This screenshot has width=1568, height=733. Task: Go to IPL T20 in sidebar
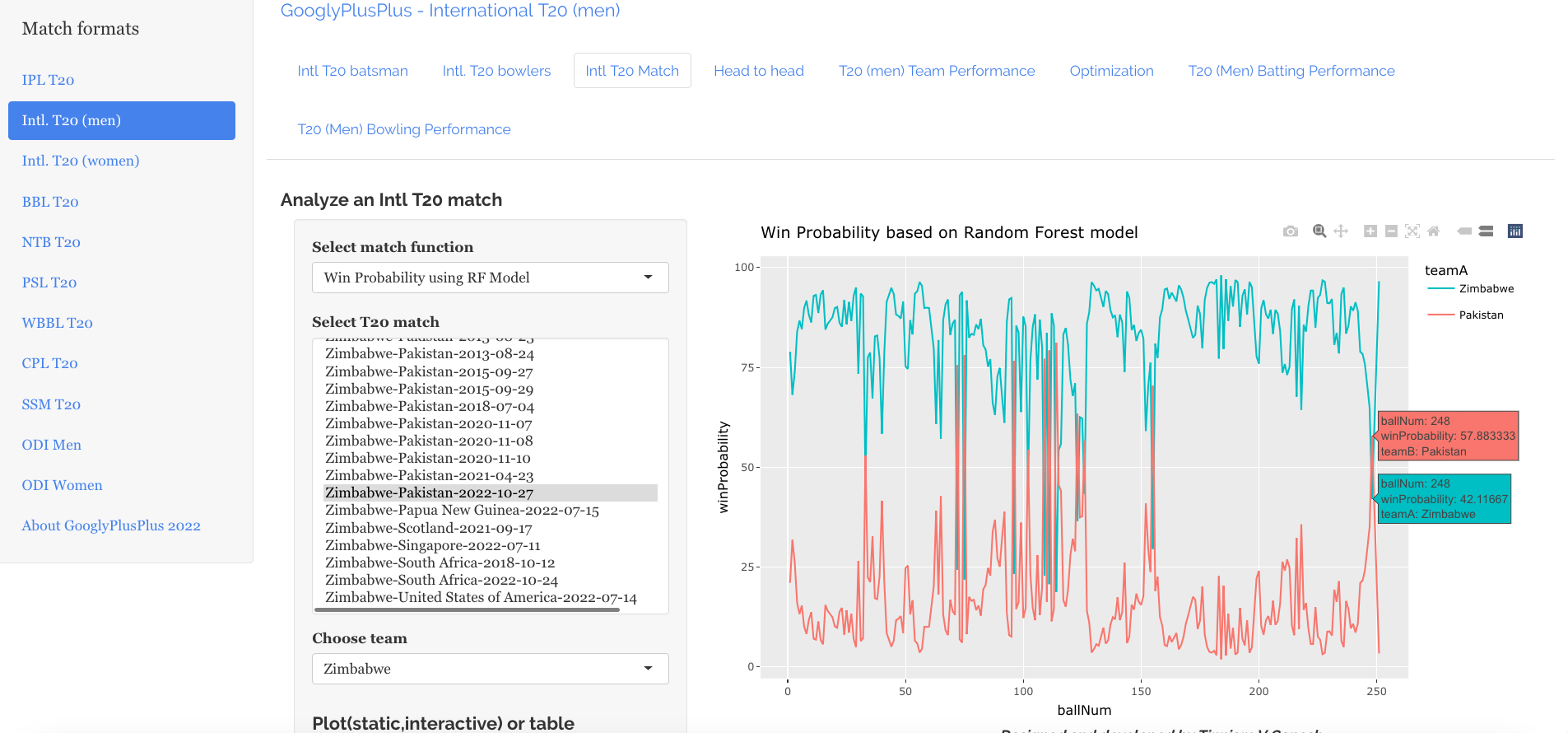pos(48,80)
